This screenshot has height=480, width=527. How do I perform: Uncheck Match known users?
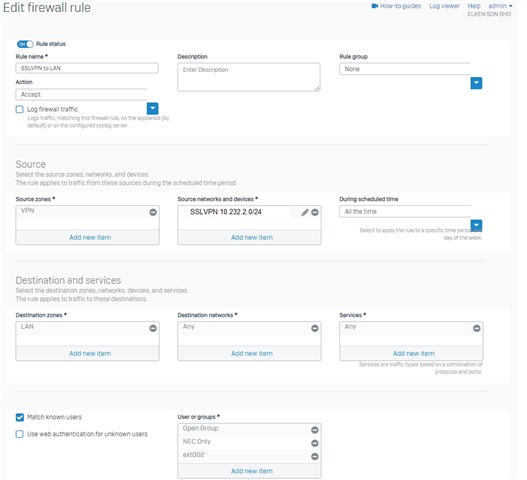click(x=19, y=417)
